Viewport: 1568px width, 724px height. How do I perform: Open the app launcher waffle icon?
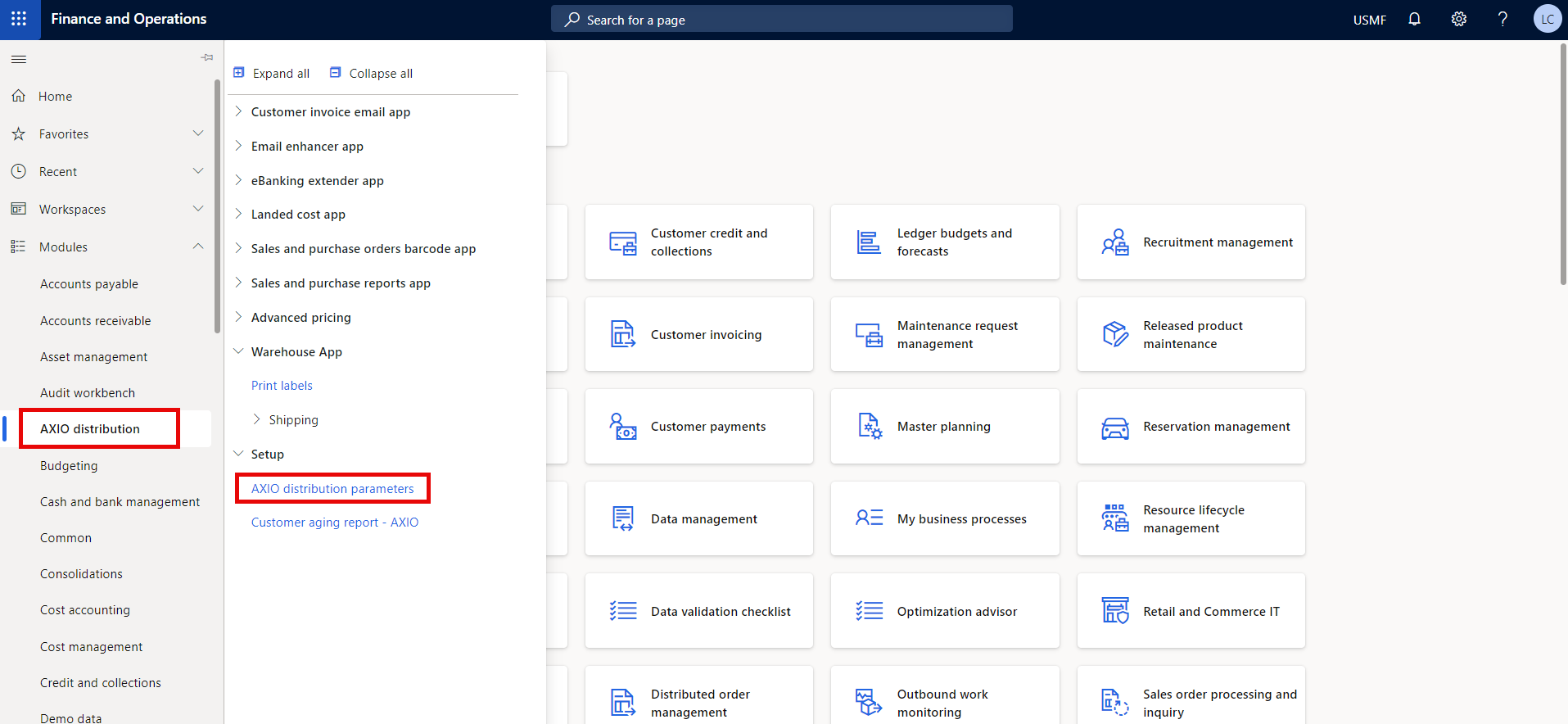point(19,19)
